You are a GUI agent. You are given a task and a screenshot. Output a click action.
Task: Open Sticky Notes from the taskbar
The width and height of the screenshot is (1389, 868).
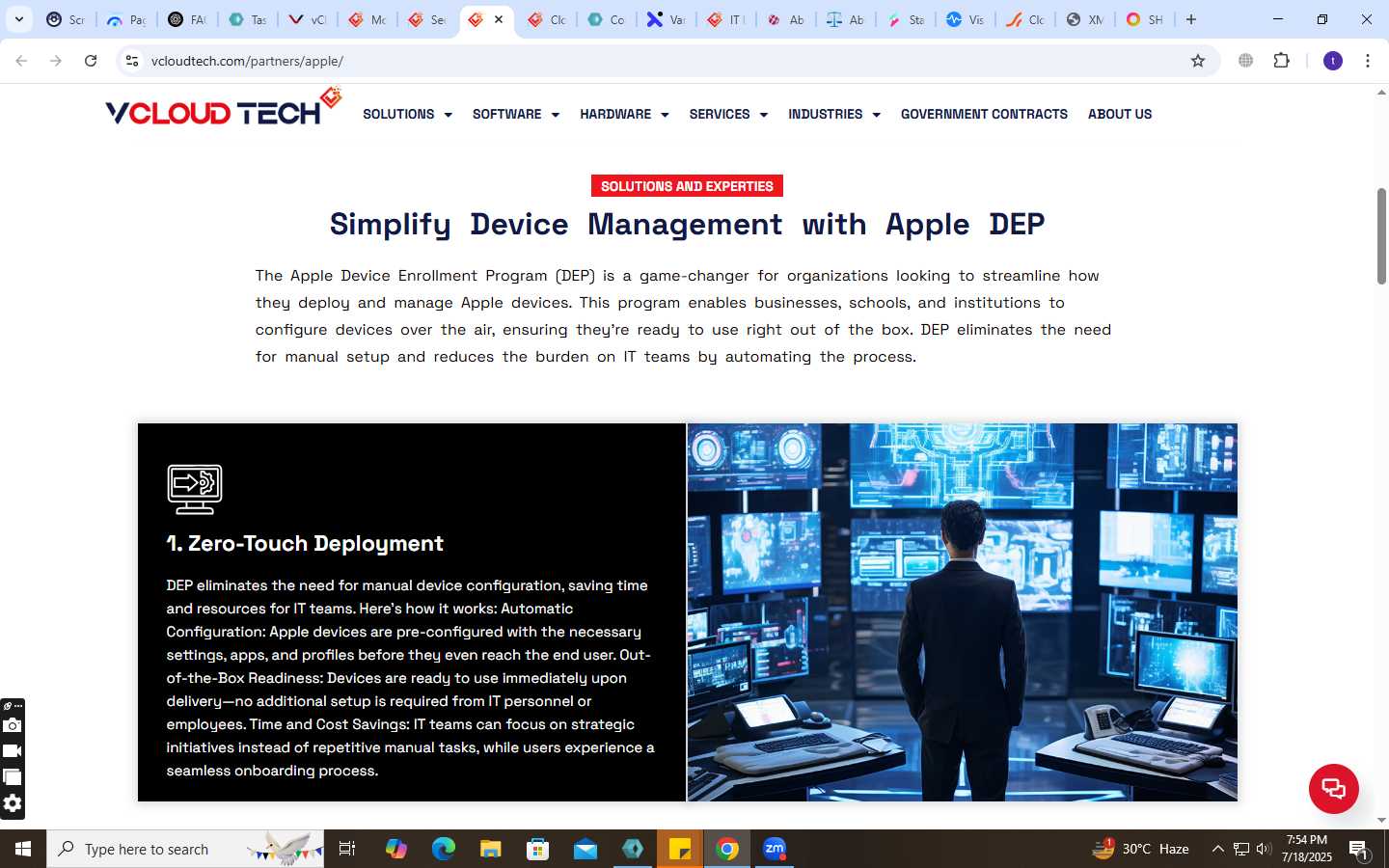(x=680, y=849)
